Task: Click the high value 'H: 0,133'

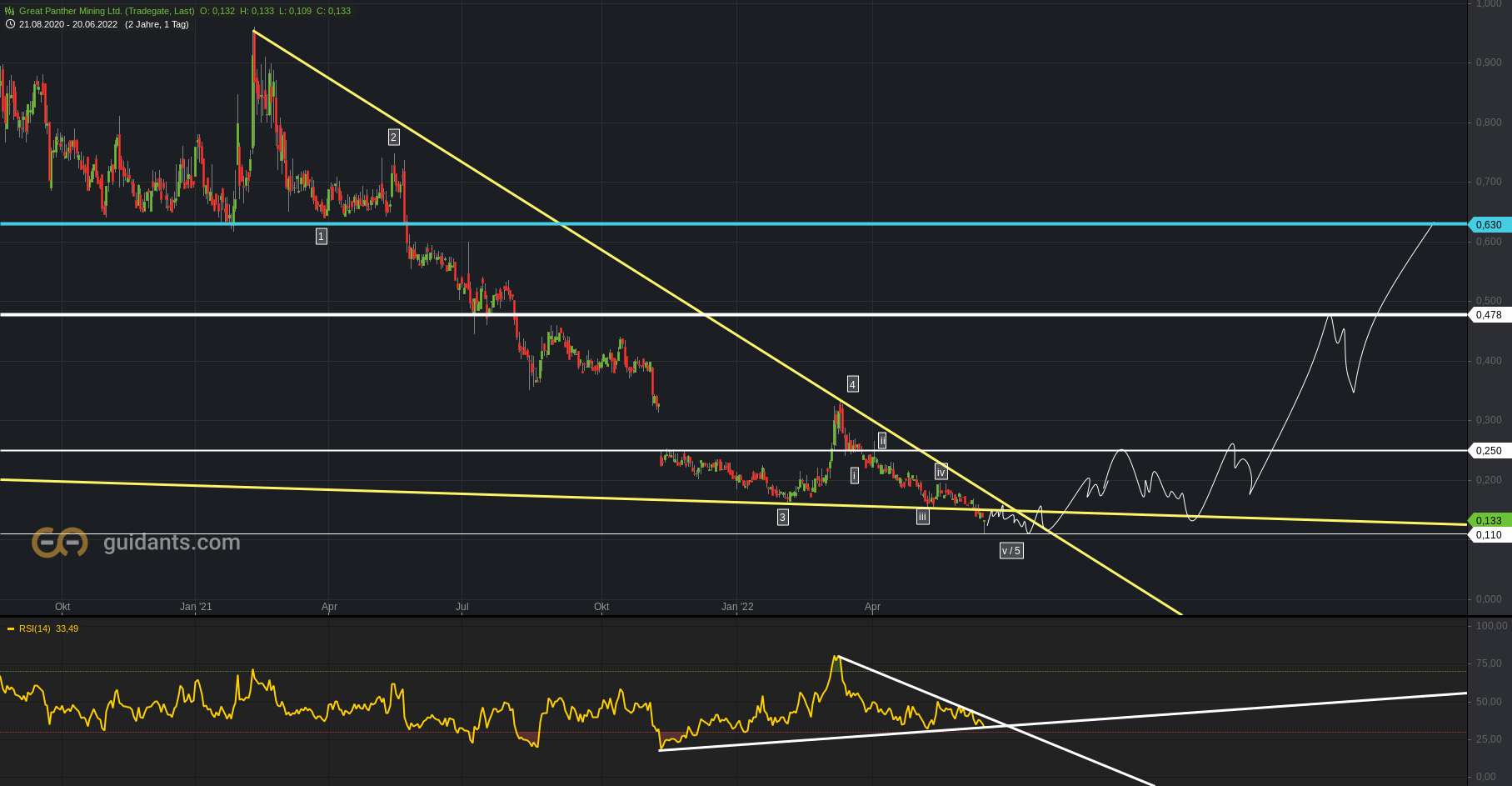Action: [x=257, y=11]
